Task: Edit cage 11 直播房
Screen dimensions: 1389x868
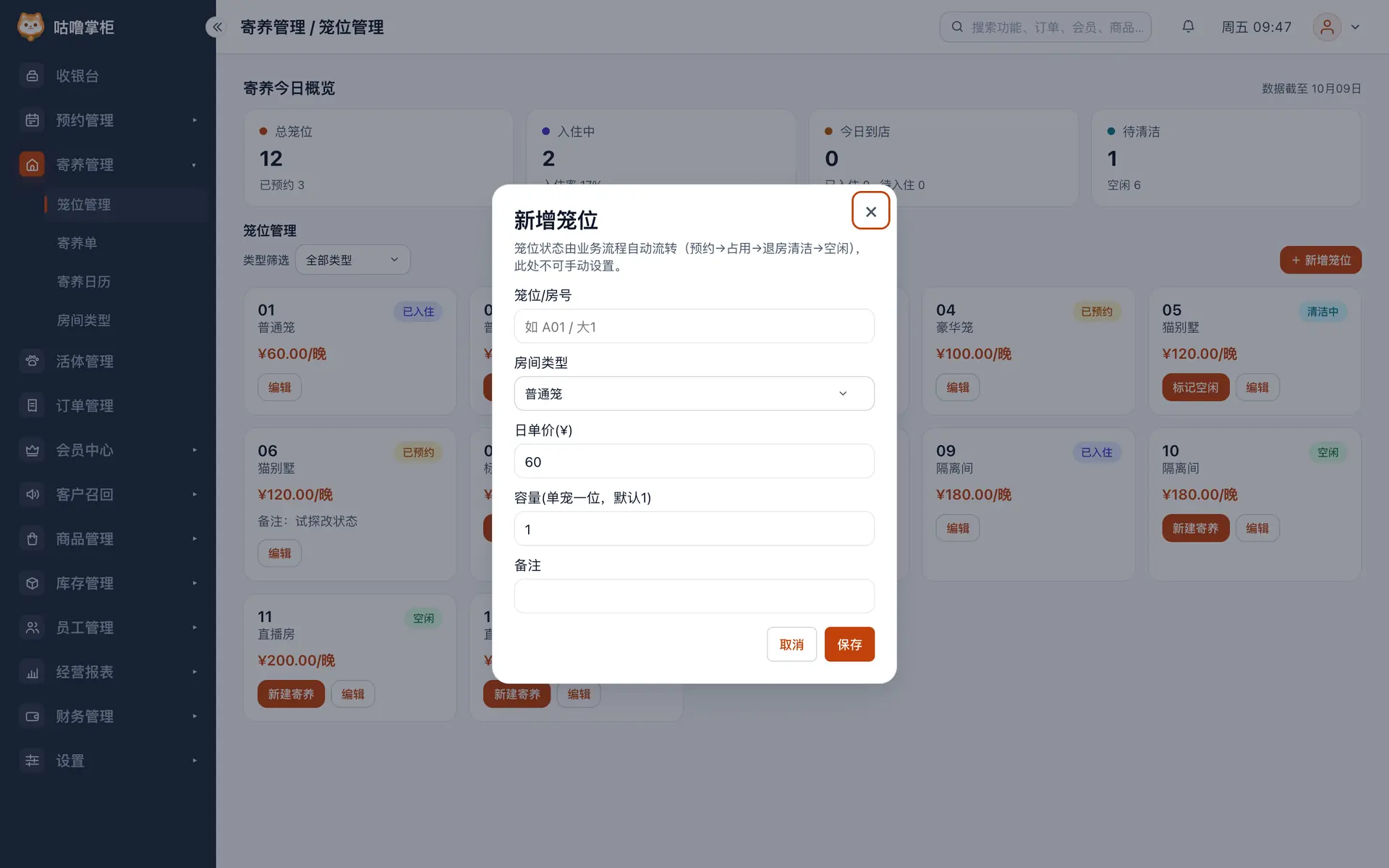Action: click(352, 694)
